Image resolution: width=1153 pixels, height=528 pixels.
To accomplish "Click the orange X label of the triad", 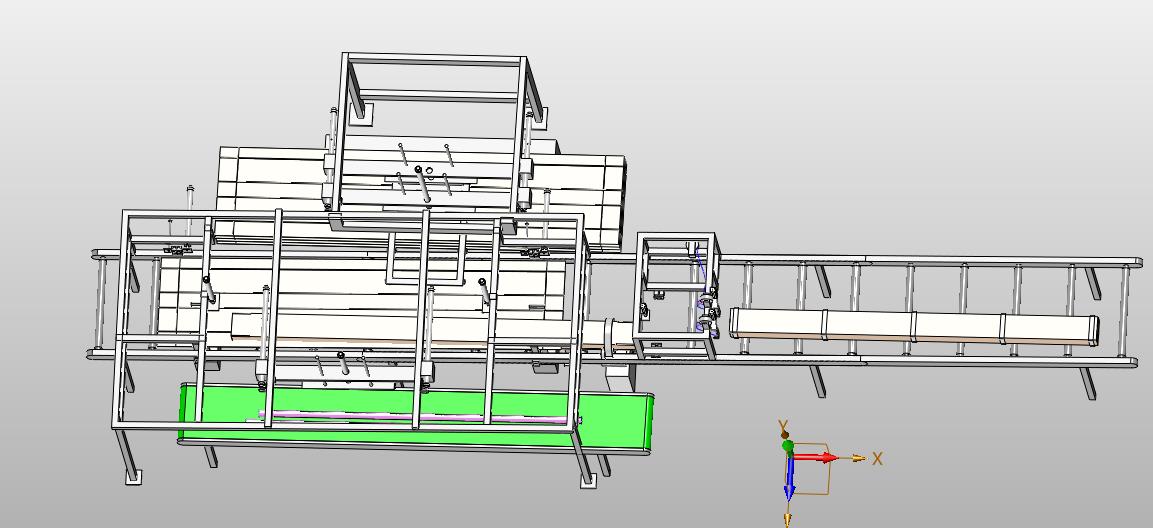I will 877,459.
